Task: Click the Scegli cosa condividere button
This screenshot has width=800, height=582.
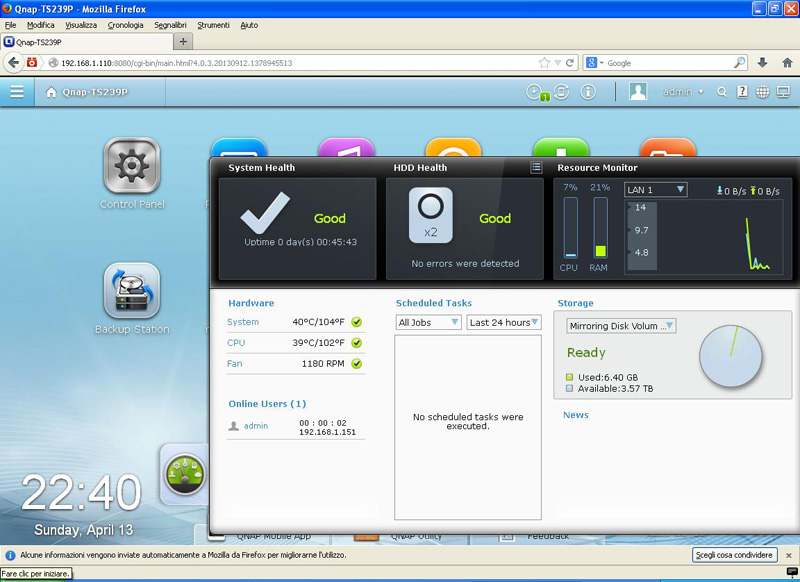Action: (734, 554)
